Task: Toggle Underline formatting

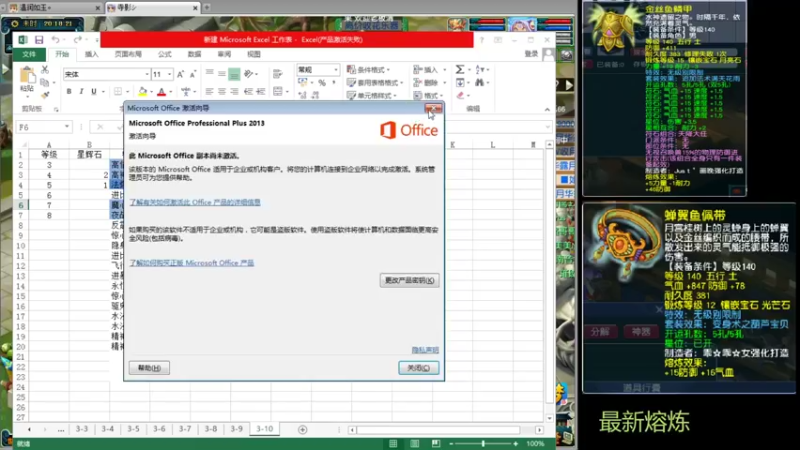Action: coord(93,92)
